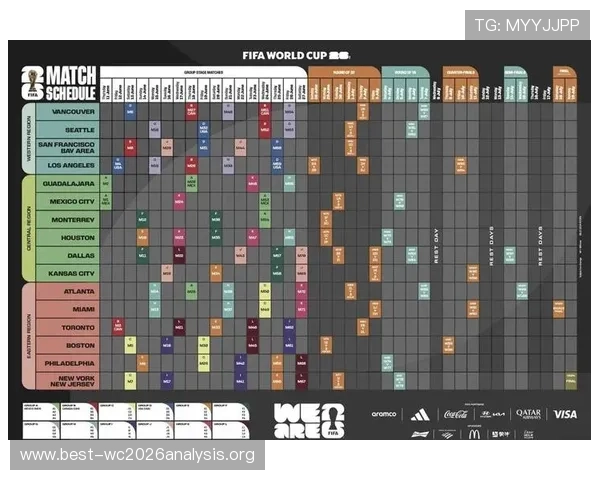
Task: Open the Group E standings card
Action: pyautogui.click(x=193, y=412)
